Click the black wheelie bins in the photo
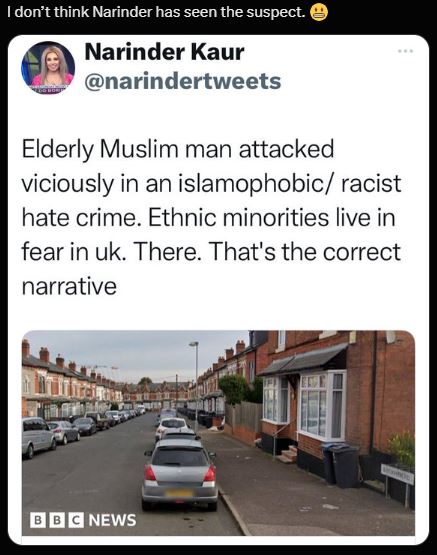Screen dimensions: 437x555 341,464
